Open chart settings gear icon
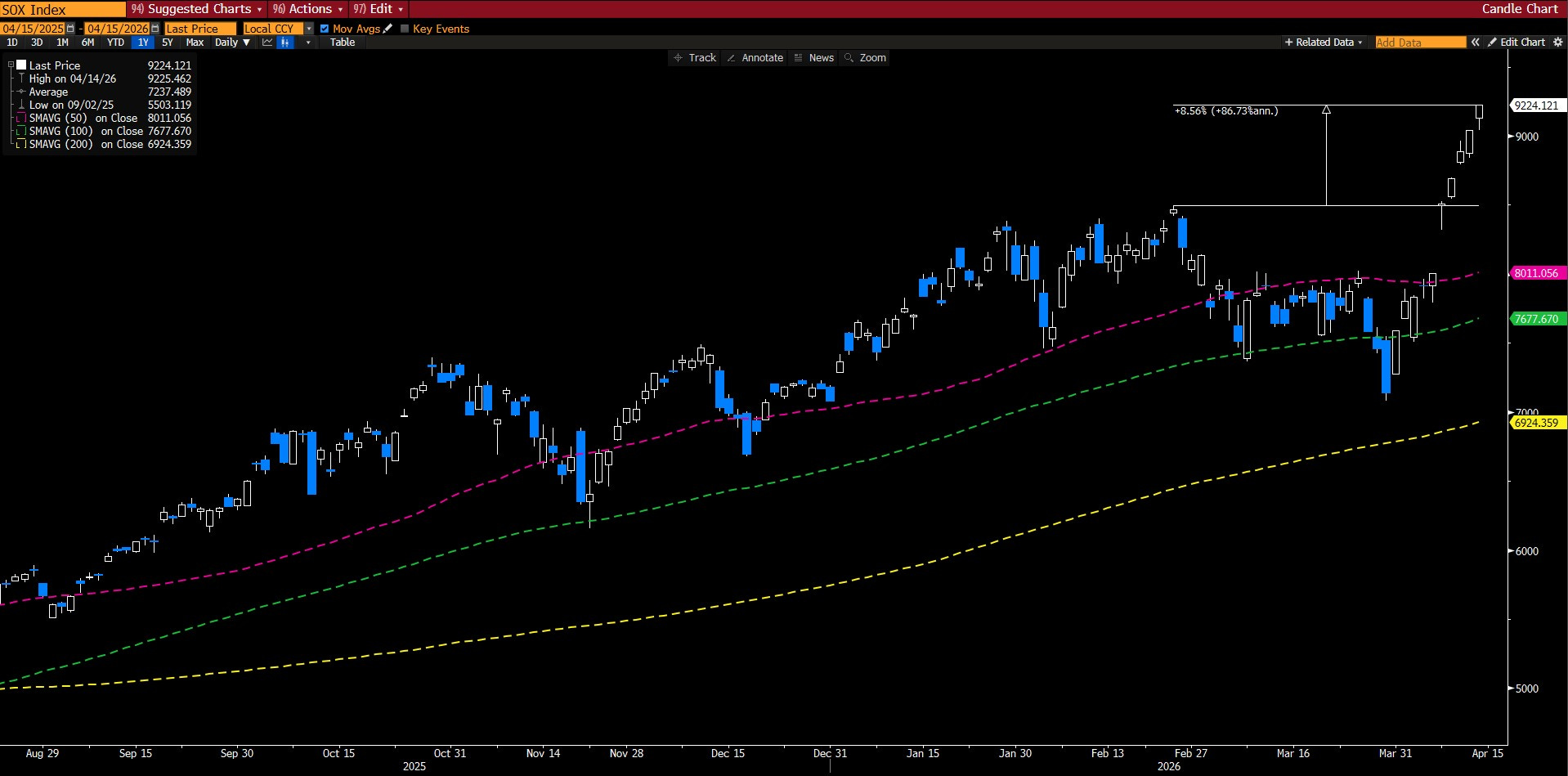Screen dimensions: 1568x776 1558,43
